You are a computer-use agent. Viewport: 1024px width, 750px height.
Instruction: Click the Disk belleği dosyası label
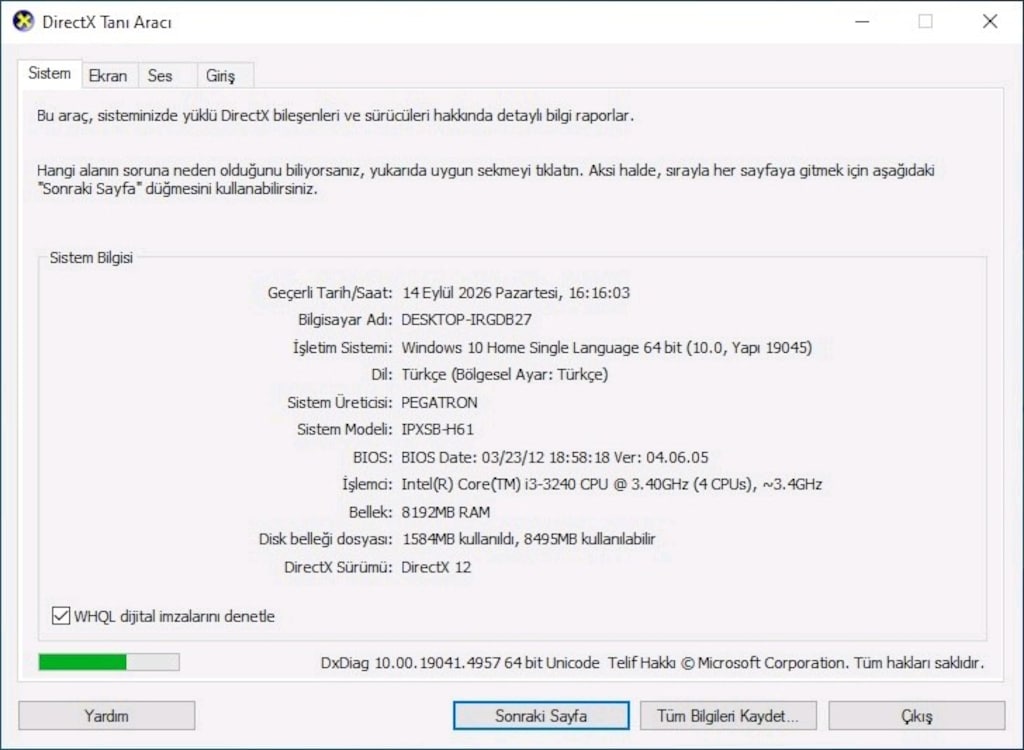pyautogui.click(x=326, y=540)
